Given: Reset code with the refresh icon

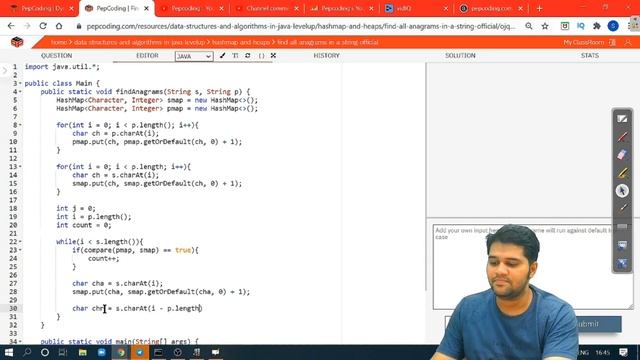Looking at the screenshot, I should [x=248, y=56].
